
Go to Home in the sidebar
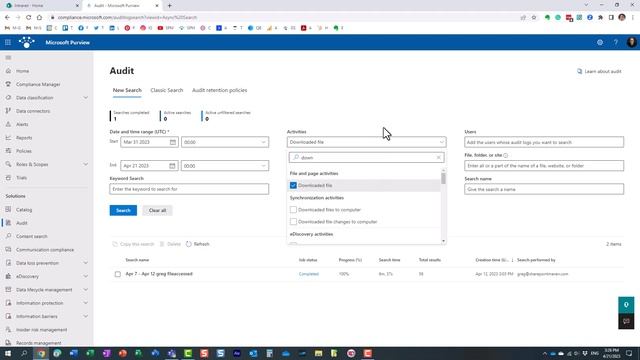pos(22,71)
